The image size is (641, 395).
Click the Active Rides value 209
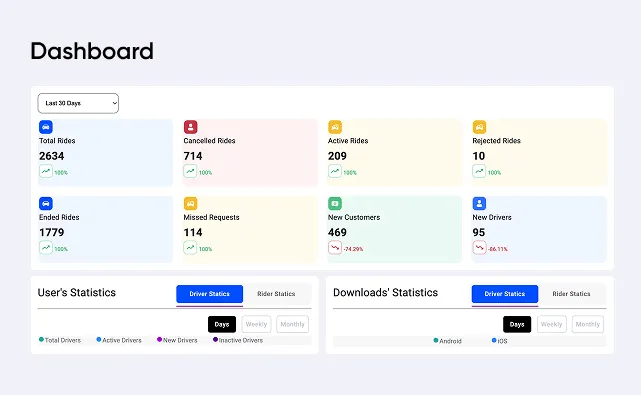coord(337,156)
